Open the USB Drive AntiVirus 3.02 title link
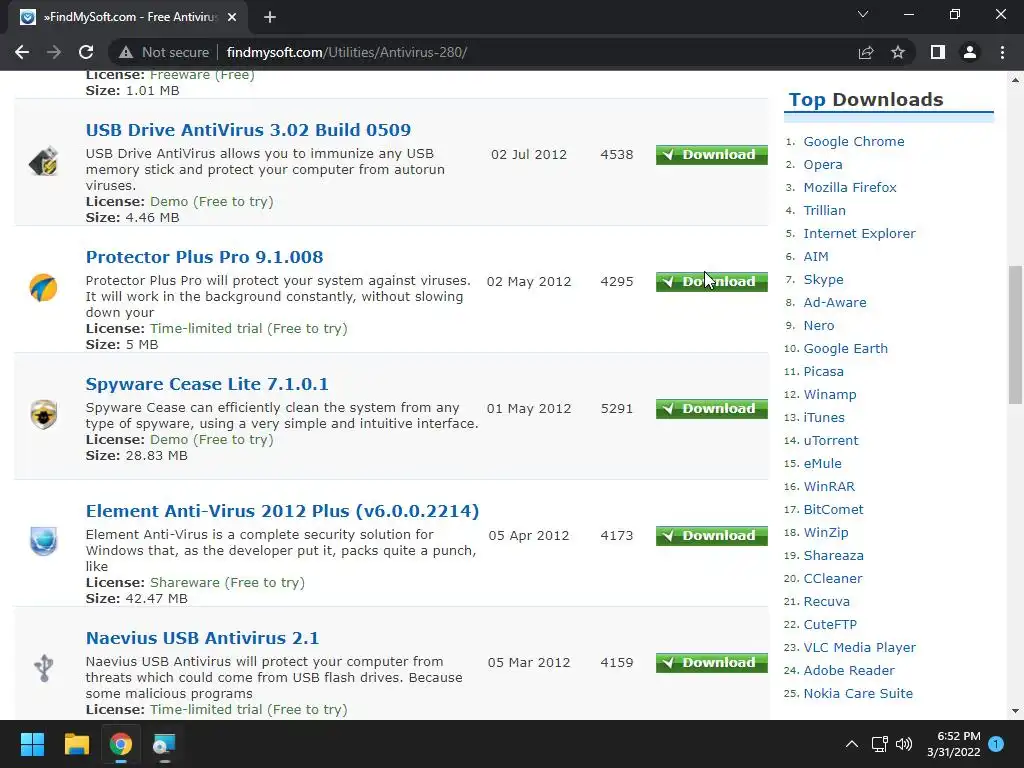The width and height of the screenshot is (1024, 768). coord(248,130)
